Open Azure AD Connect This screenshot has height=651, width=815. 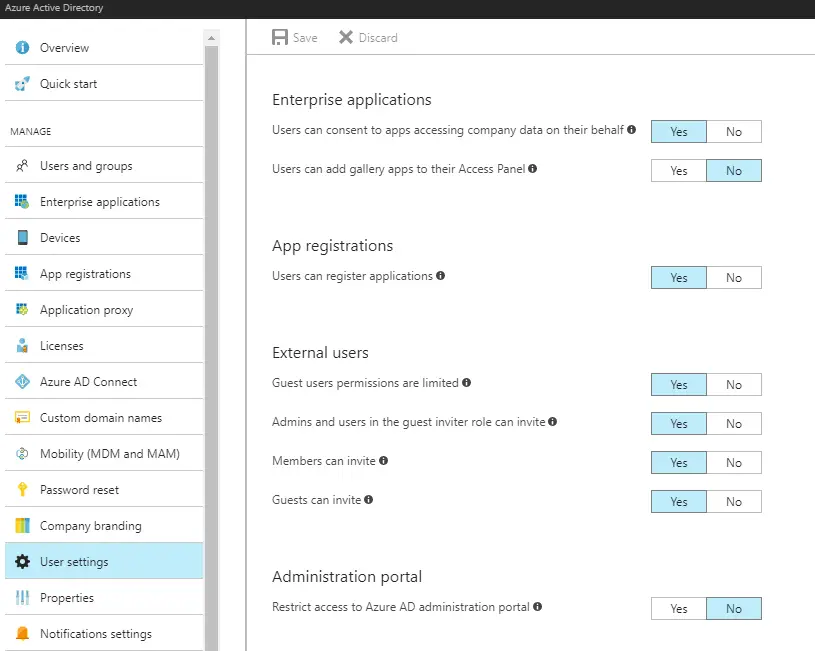[x=104, y=381]
